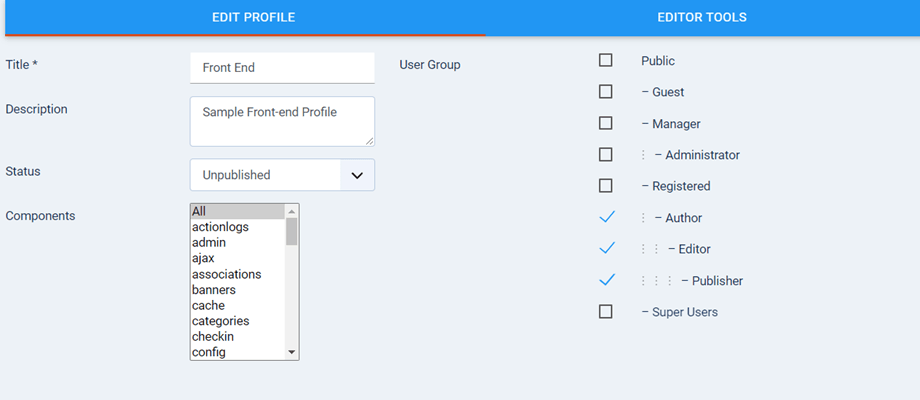Switch to the Editor Tools tab
This screenshot has width=920, height=400.
tap(702, 18)
